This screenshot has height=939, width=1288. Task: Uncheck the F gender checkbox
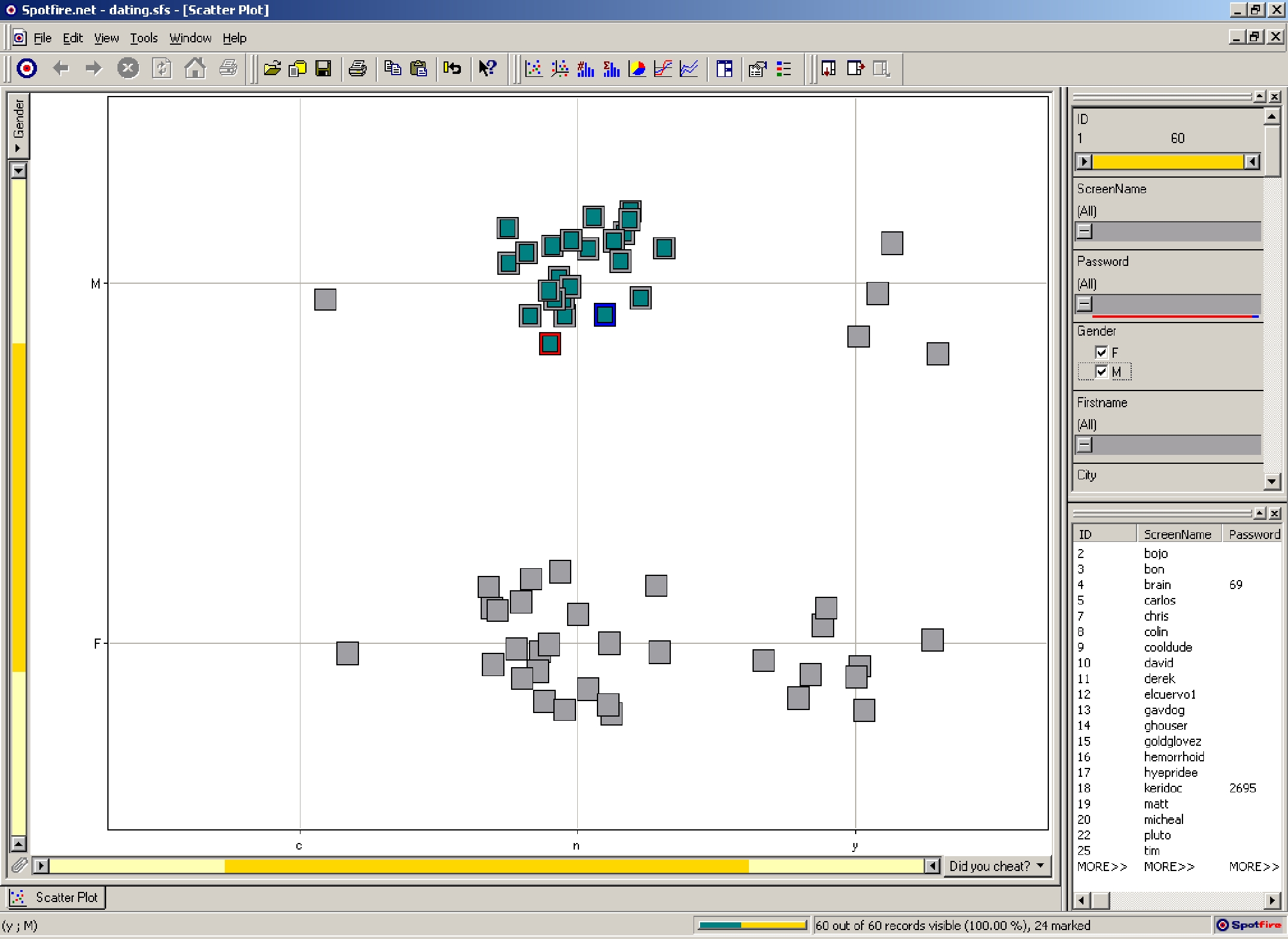coord(1101,352)
